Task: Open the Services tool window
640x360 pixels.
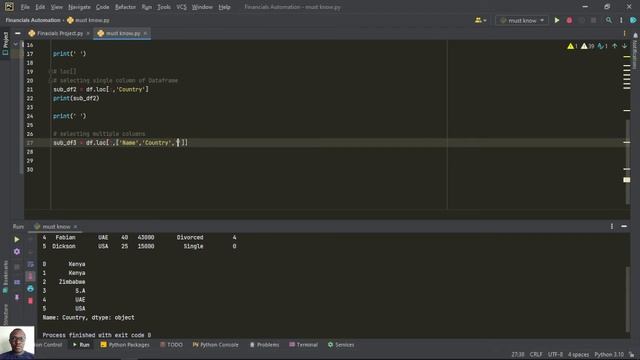Action: tap(341, 345)
